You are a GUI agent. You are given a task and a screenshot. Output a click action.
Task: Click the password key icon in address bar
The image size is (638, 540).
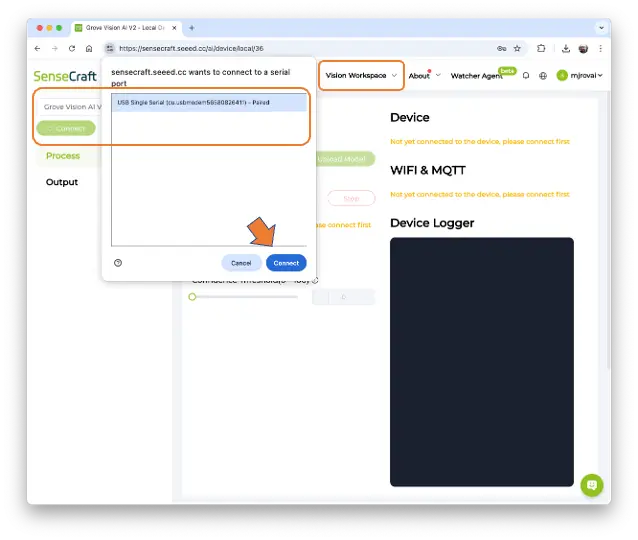pos(500,48)
